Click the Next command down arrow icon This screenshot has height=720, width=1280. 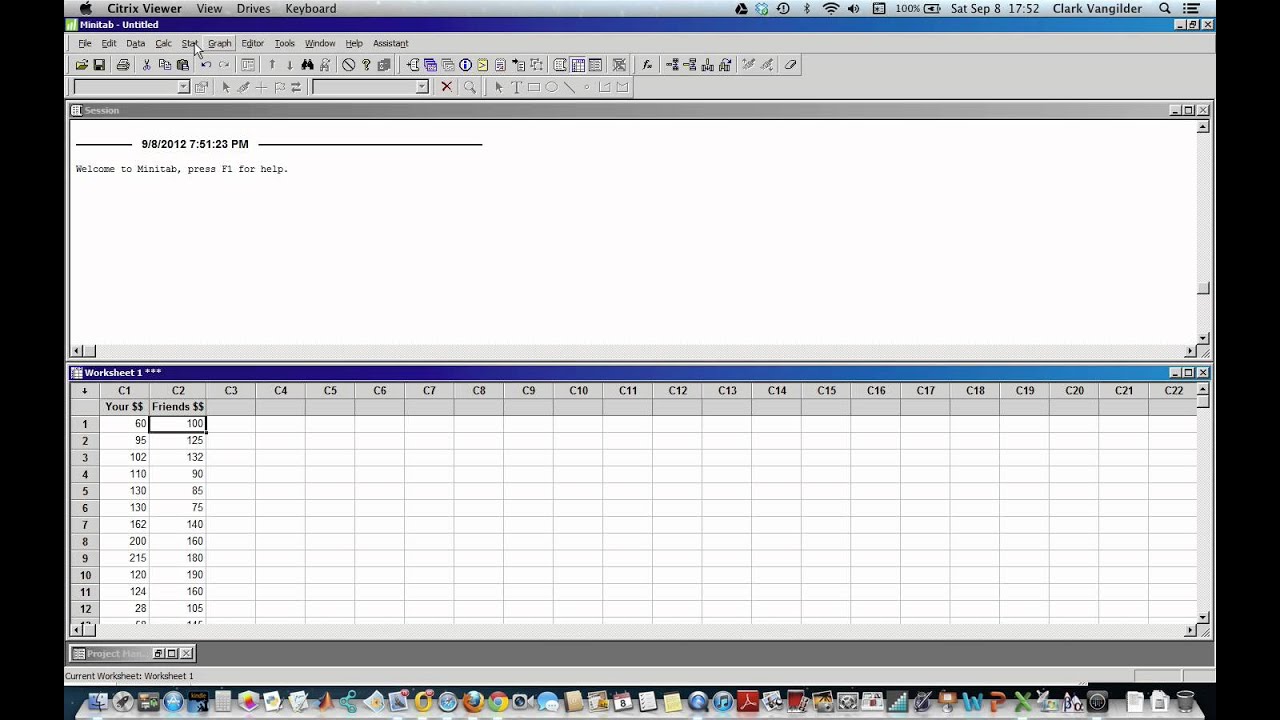point(290,65)
